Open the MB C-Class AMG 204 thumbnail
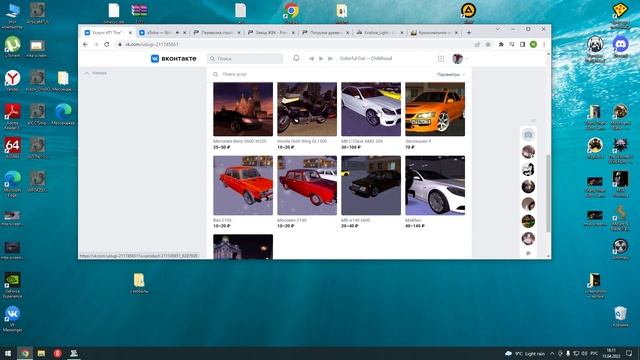This screenshot has width=640, height=360. (x=371, y=109)
